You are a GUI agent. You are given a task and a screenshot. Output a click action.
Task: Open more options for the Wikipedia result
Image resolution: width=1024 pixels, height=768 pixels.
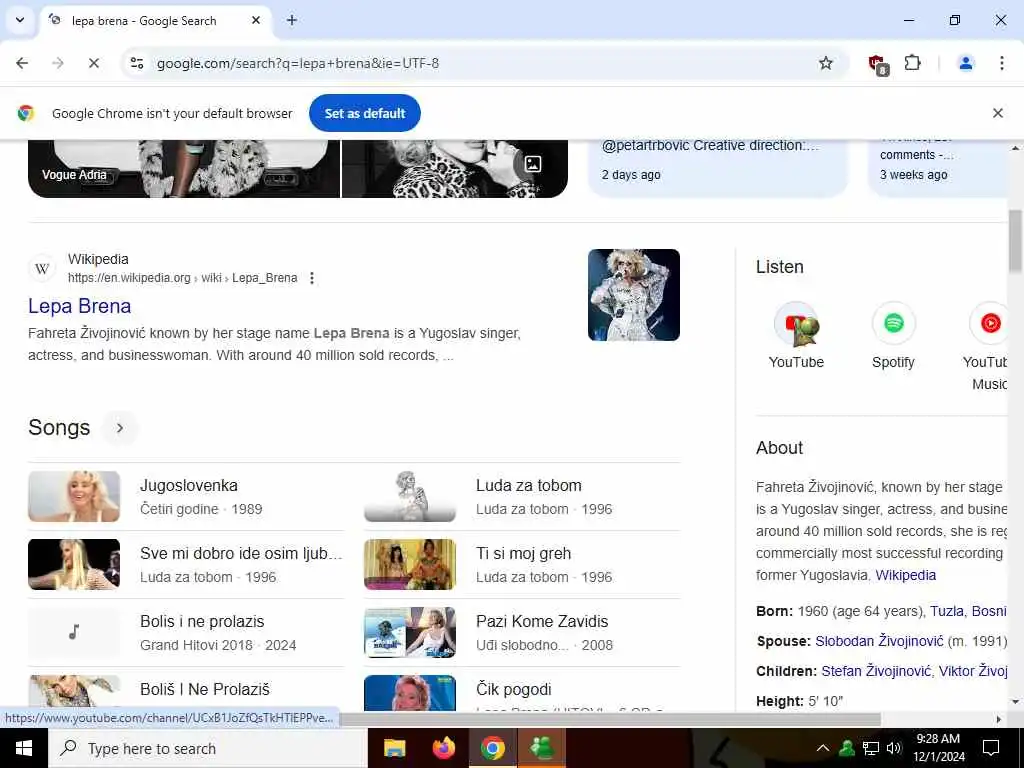(x=312, y=278)
